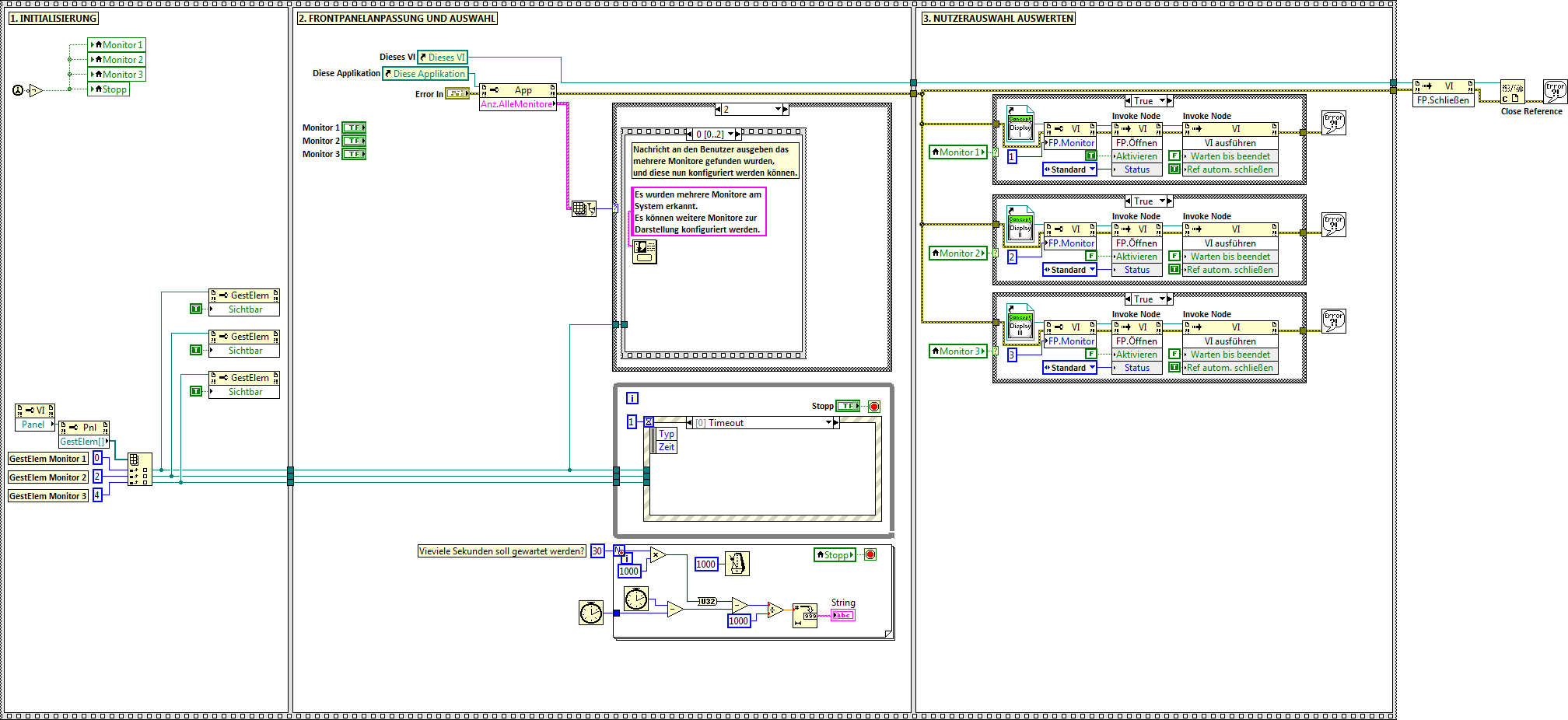Open the Standard enum in the Display II case
This screenshot has height=720, width=1568.
pos(1069,270)
